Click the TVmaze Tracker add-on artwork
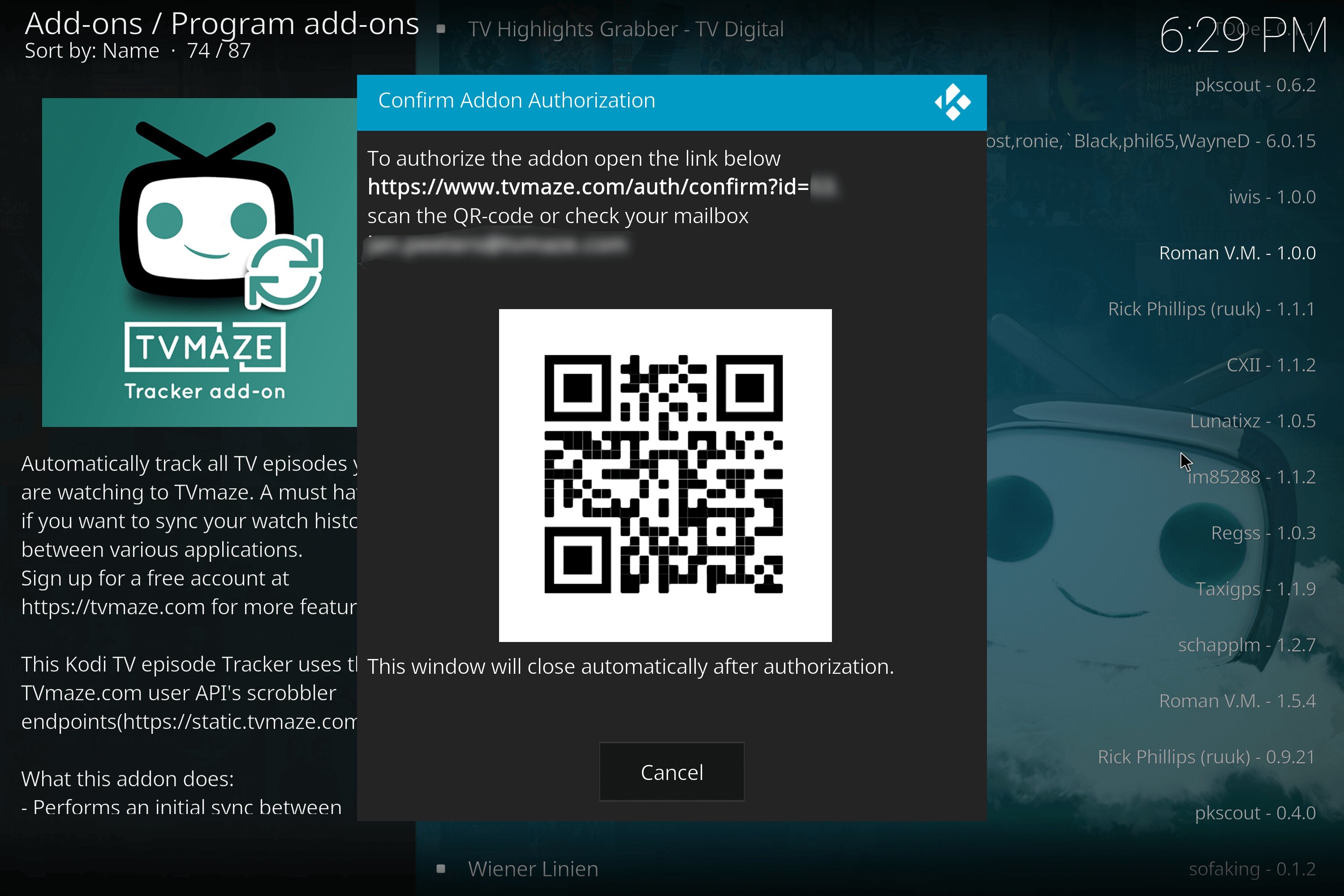This screenshot has width=1344, height=896. 199,262
